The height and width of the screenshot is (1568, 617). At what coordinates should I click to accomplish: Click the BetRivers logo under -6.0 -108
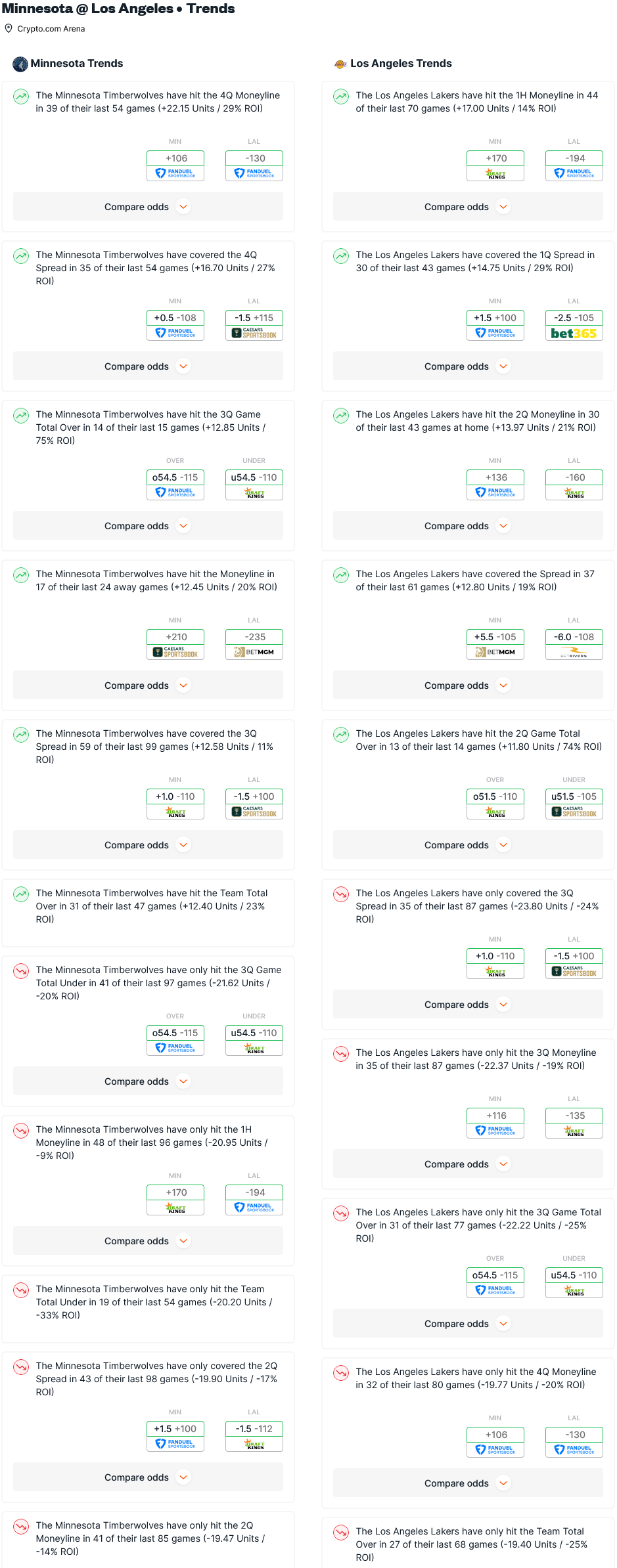(574, 653)
